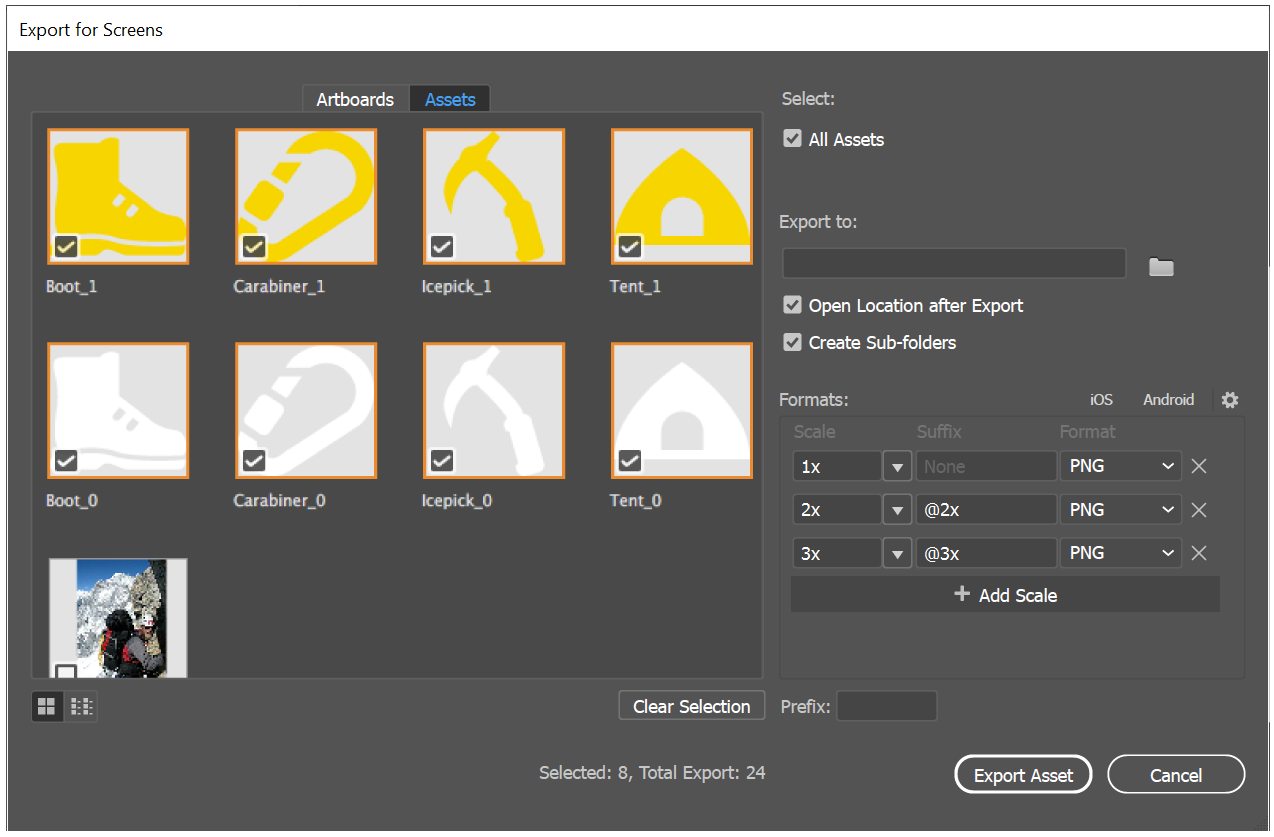Click the 2x scale value field
Viewport: 1274px width, 837px height.
[837, 510]
